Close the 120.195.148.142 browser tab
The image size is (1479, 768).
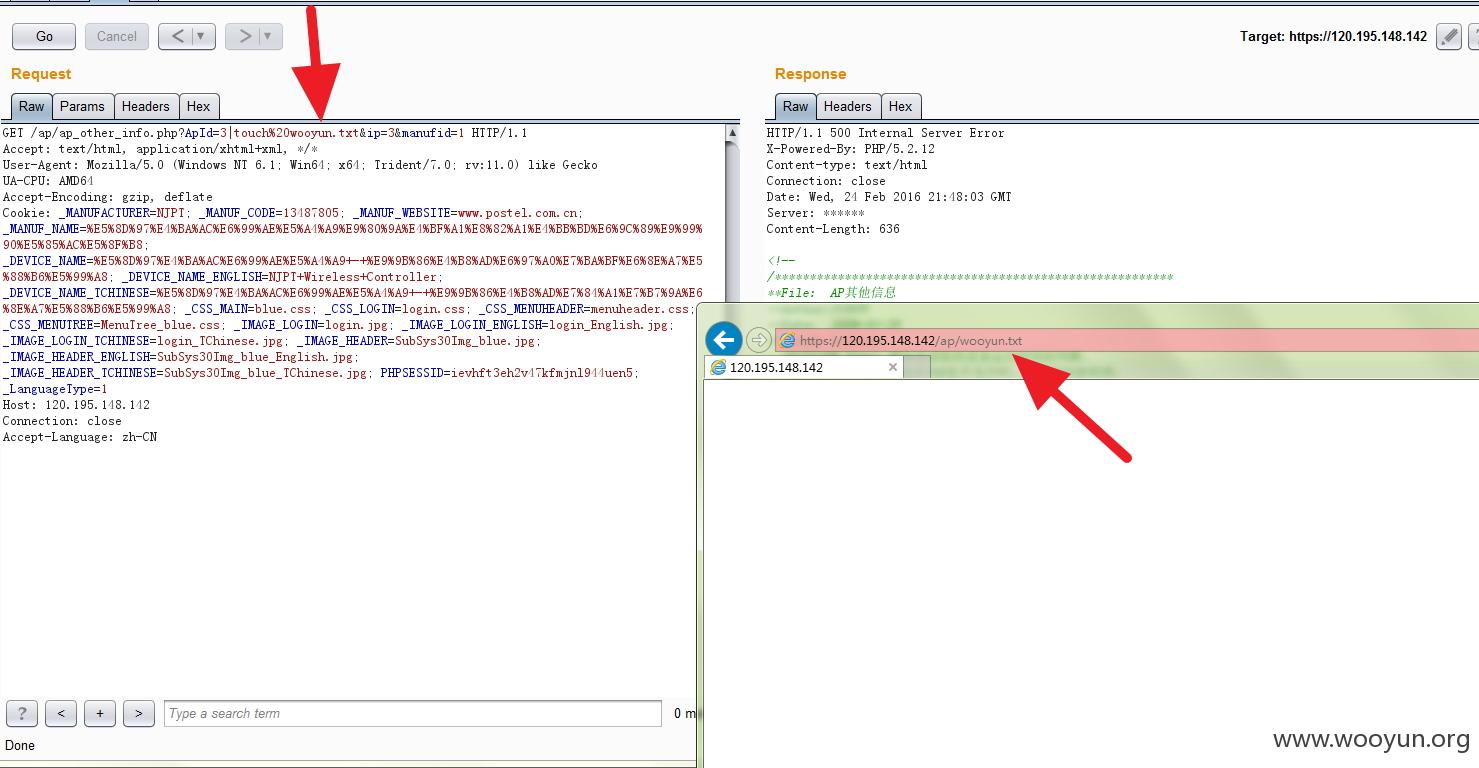893,367
